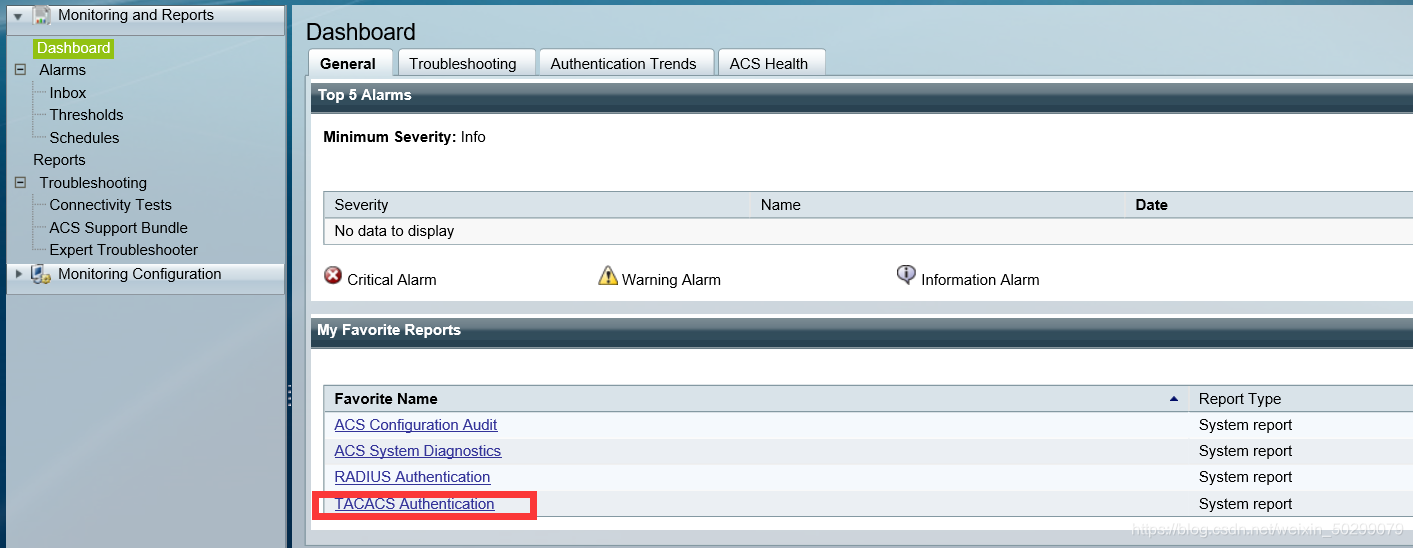1413x548 pixels.
Task: Collapse the Alarms tree node
Action: [20, 70]
